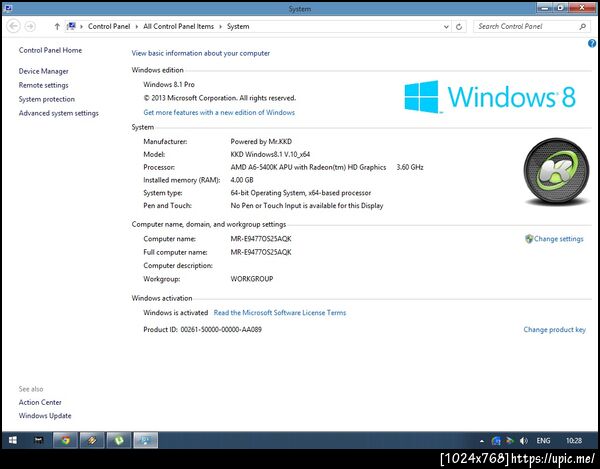Click the taskbar clock showing 10:28
The image size is (600, 469).
[574, 441]
